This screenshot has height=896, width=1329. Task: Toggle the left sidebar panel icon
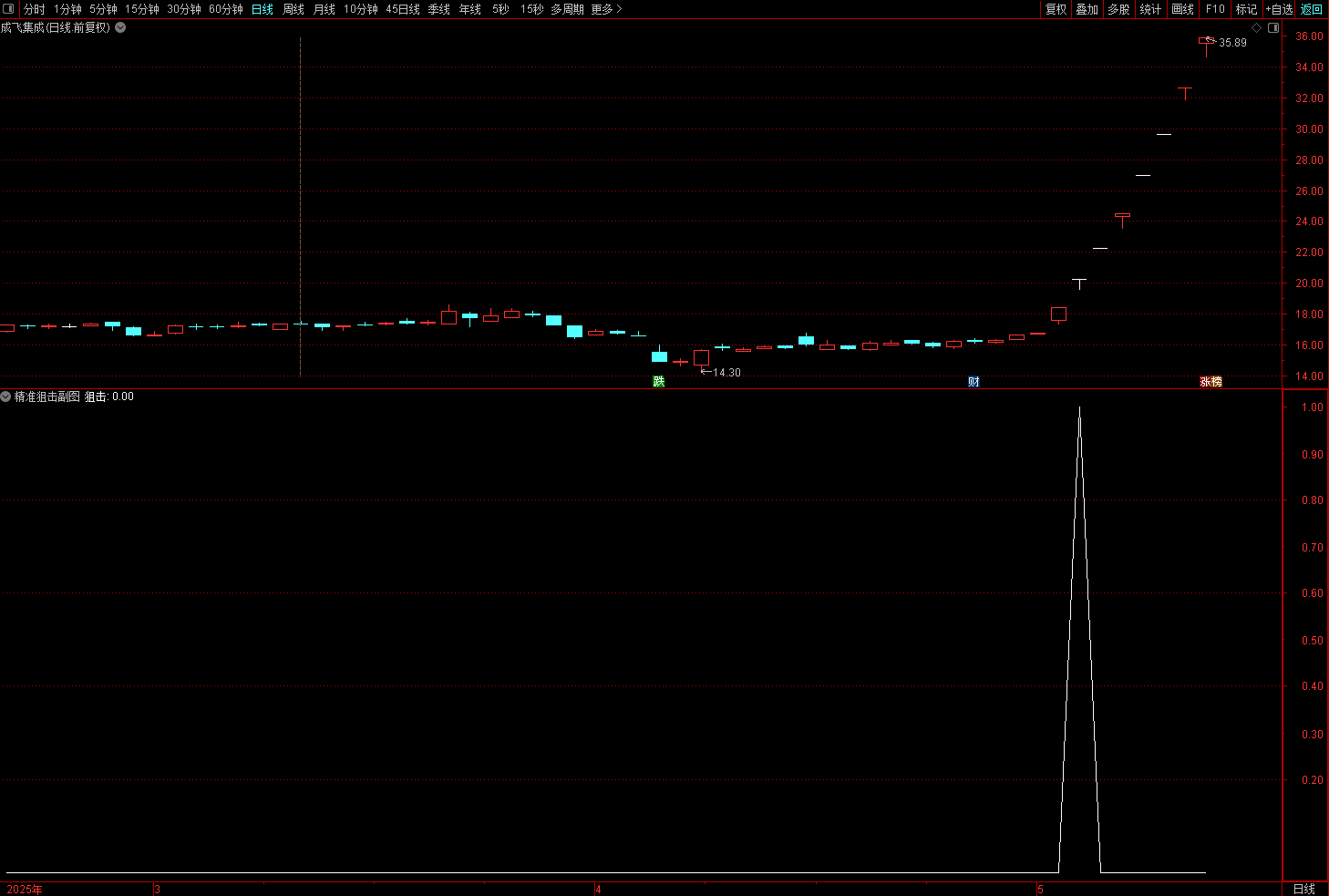point(9,9)
